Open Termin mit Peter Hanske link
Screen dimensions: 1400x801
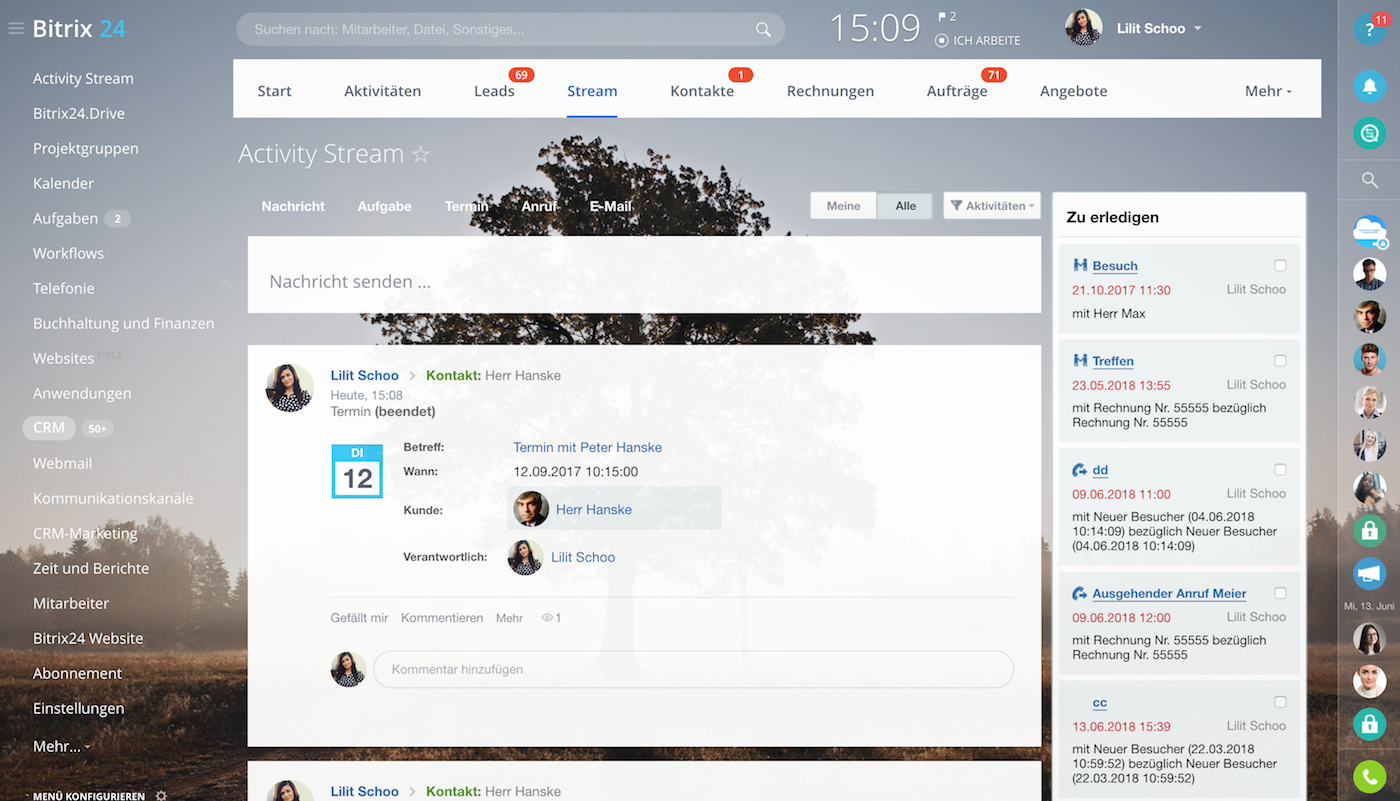(587, 447)
